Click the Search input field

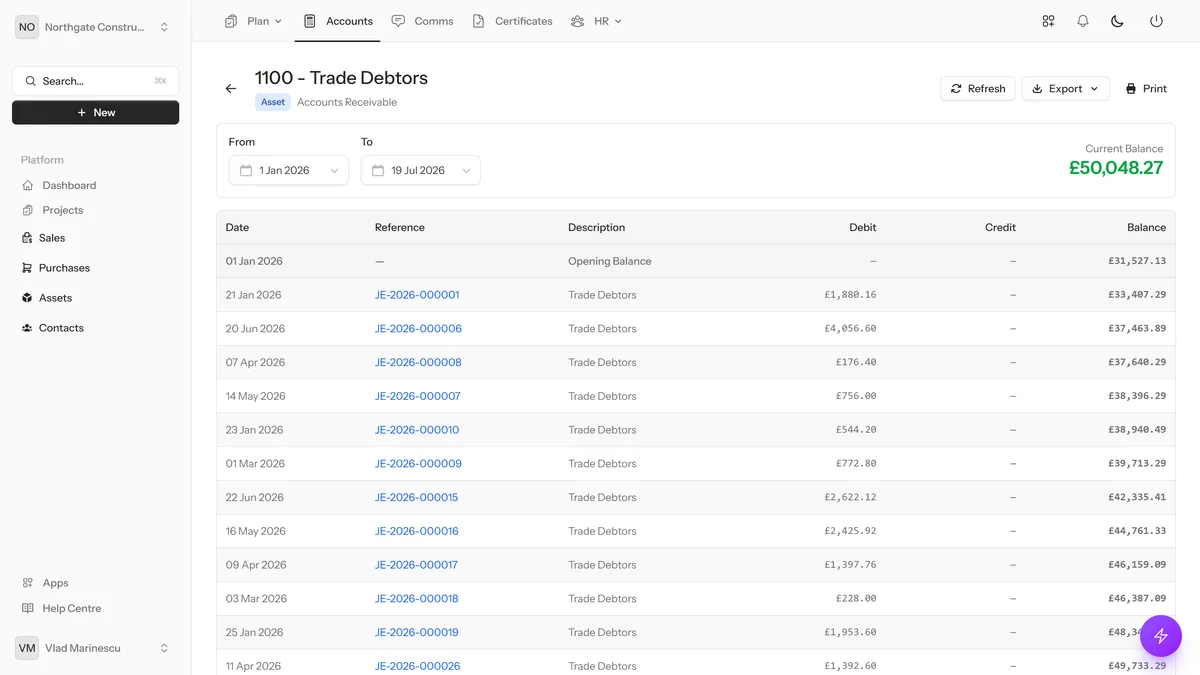click(96, 81)
